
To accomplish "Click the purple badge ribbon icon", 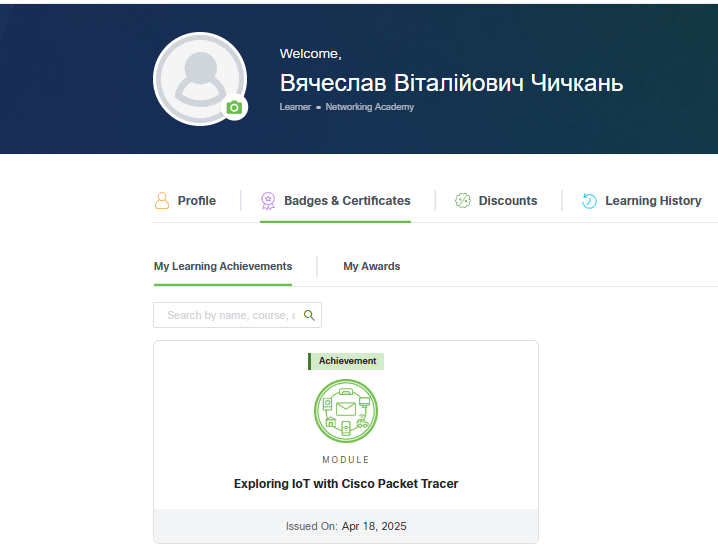I will pyautogui.click(x=268, y=201).
